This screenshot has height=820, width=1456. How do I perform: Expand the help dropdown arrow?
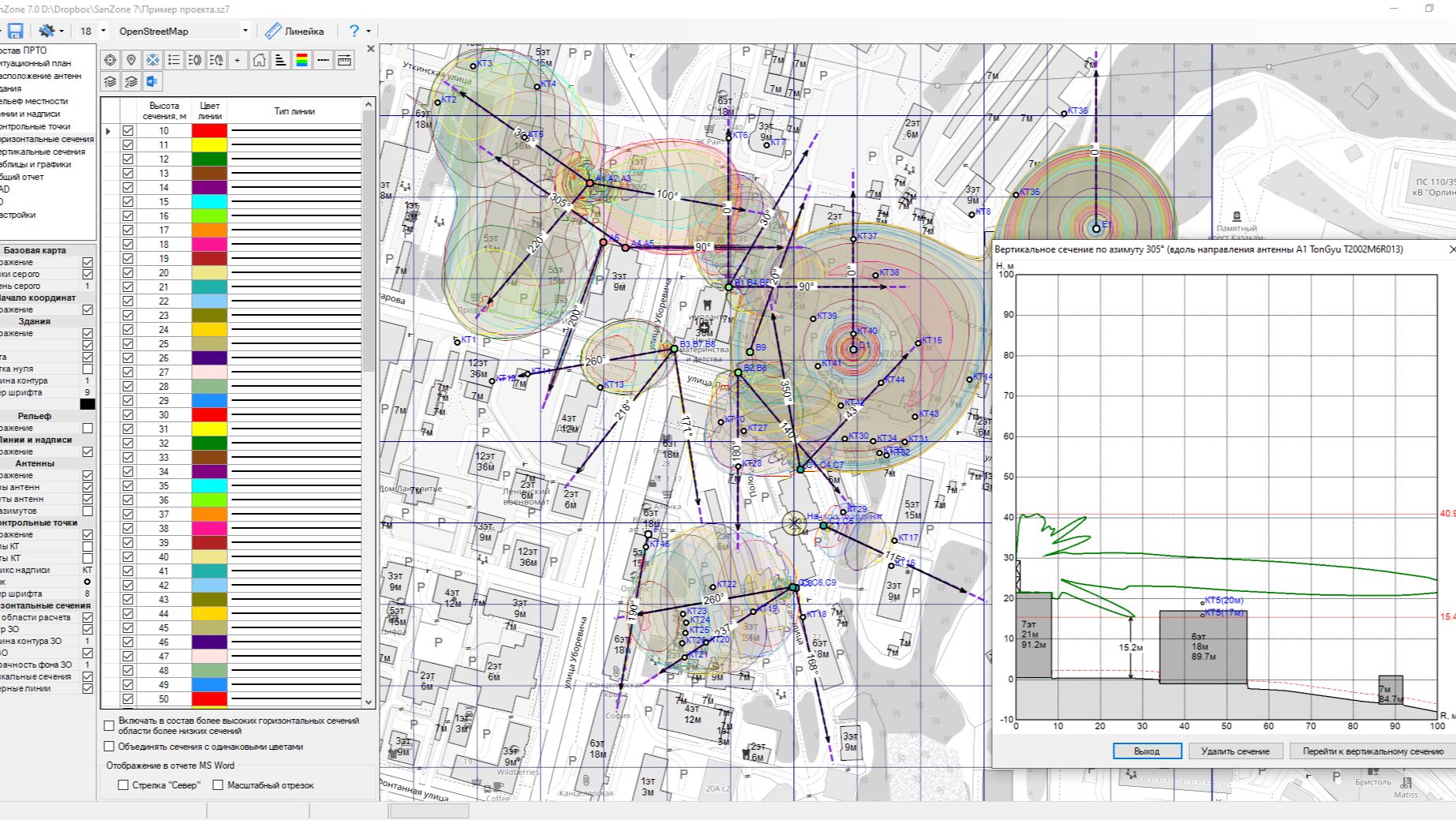(x=368, y=32)
